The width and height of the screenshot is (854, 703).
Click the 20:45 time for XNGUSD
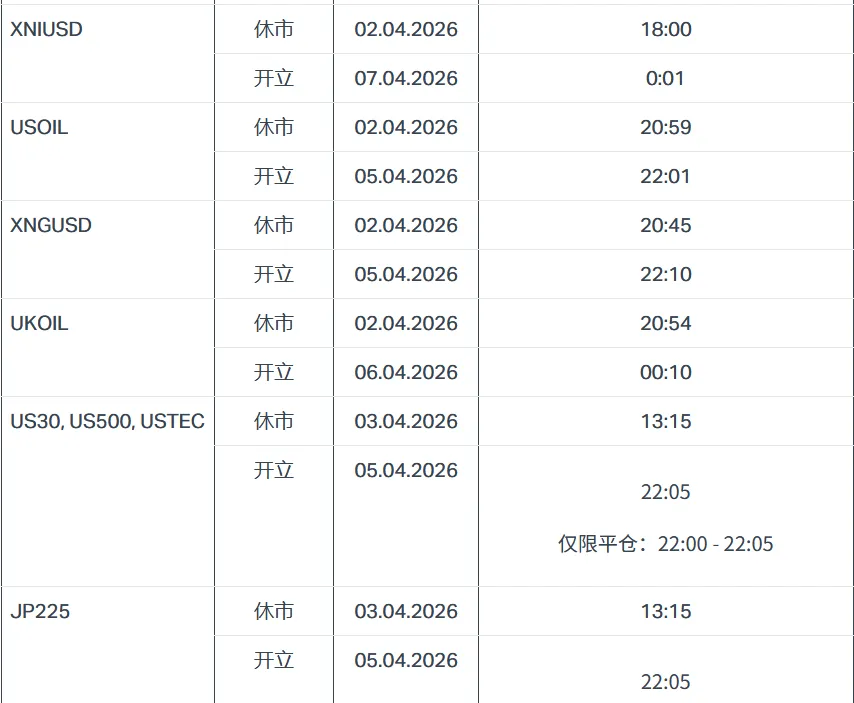click(x=666, y=225)
